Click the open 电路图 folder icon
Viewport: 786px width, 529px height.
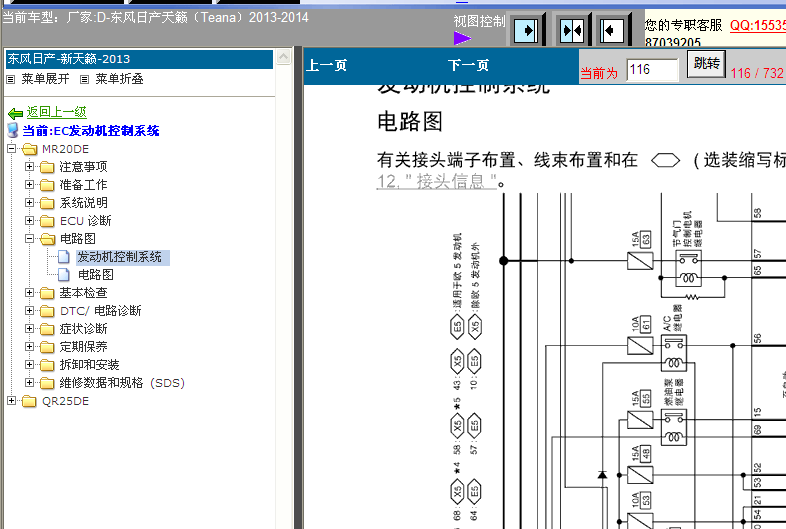[48, 239]
